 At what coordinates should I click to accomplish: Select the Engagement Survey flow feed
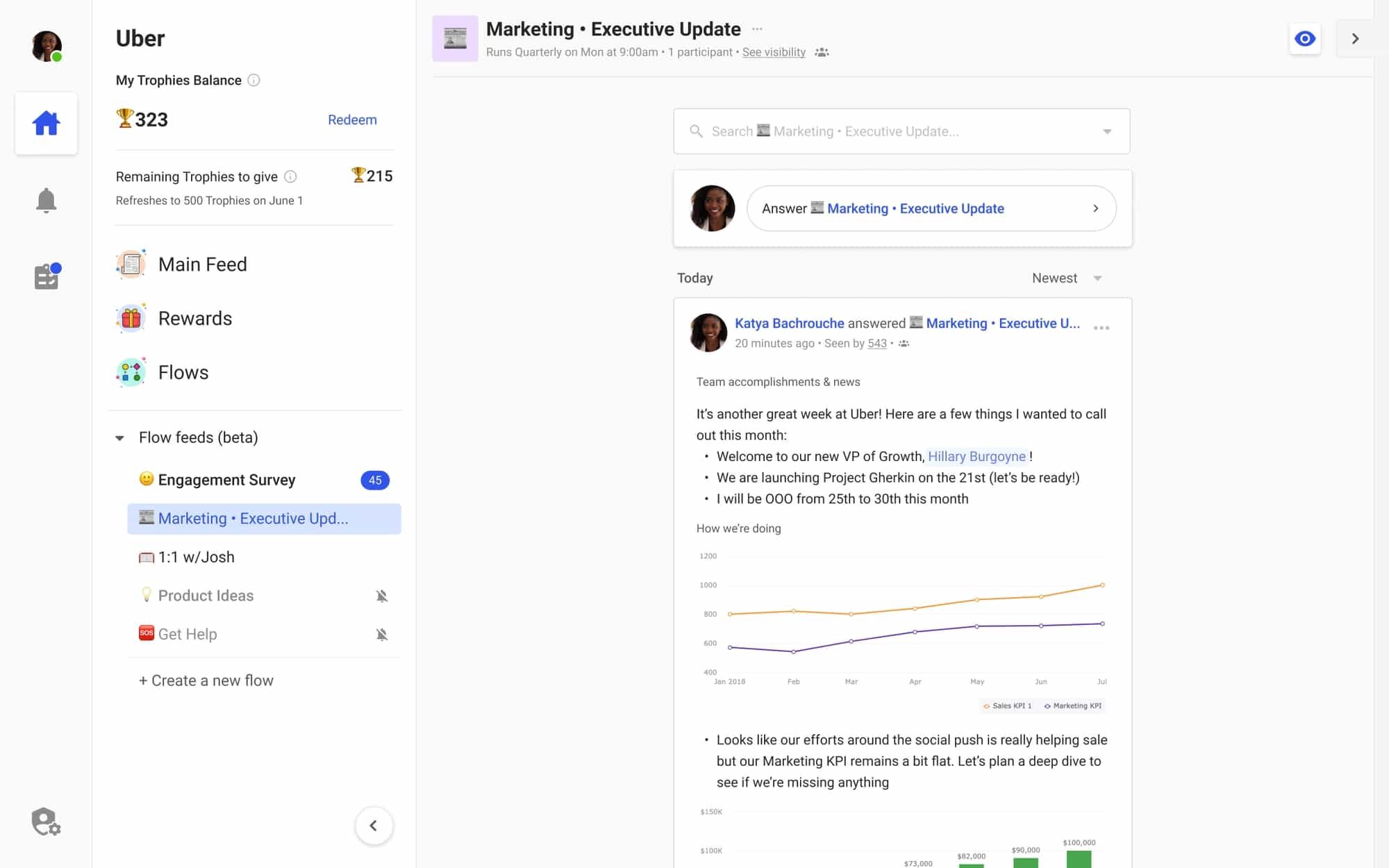[x=226, y=480]
